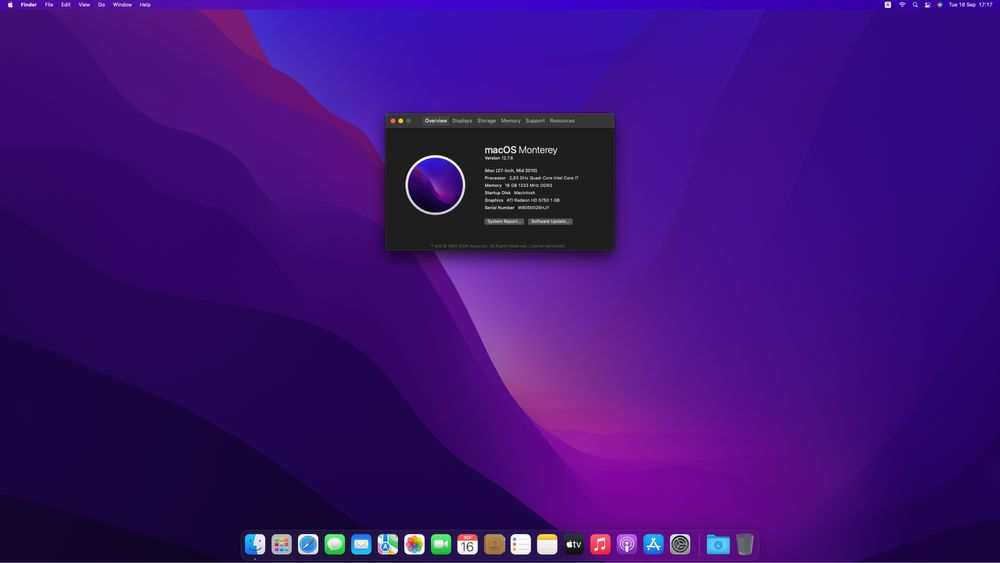Image resolution: width=1000 pixels, height=563 pixels.
Task: Open the View menu
Action: pyautogui.click(x=84, y=4)
